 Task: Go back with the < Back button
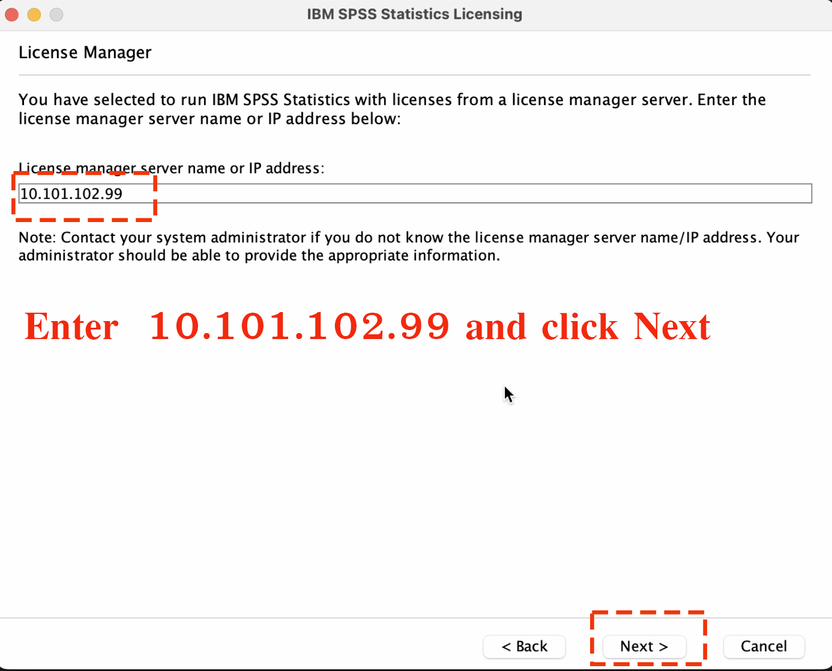click(x=524, y=647)
